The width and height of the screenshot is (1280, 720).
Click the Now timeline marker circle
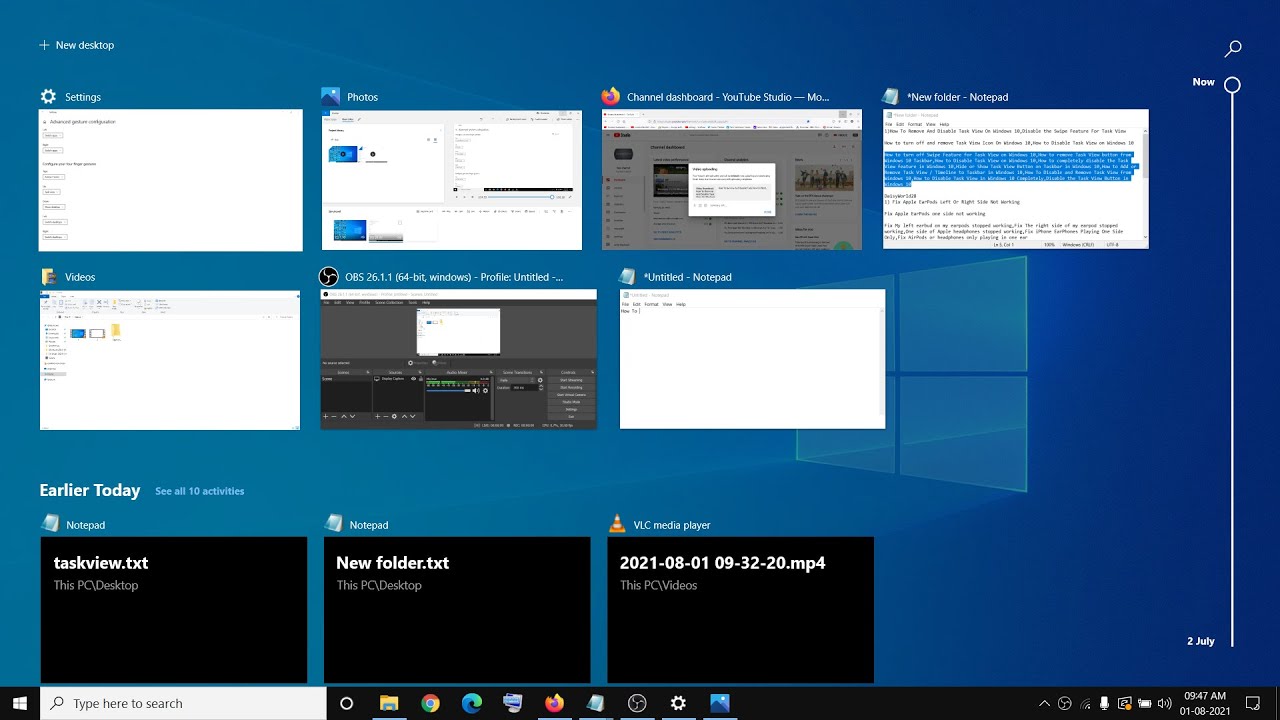pos(1233,85)
